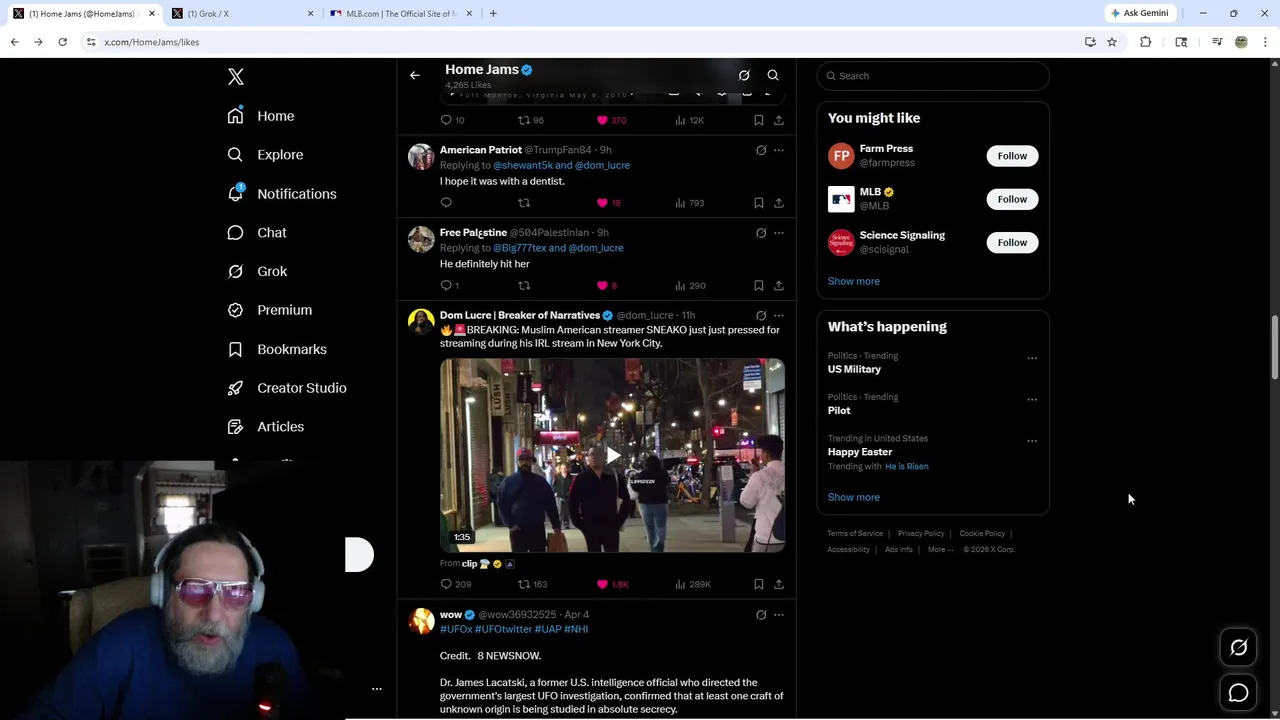The width and height of the screenshot is (1280, 720).
Task: Click search icon in Home Jams header
Action: point(773,75)
